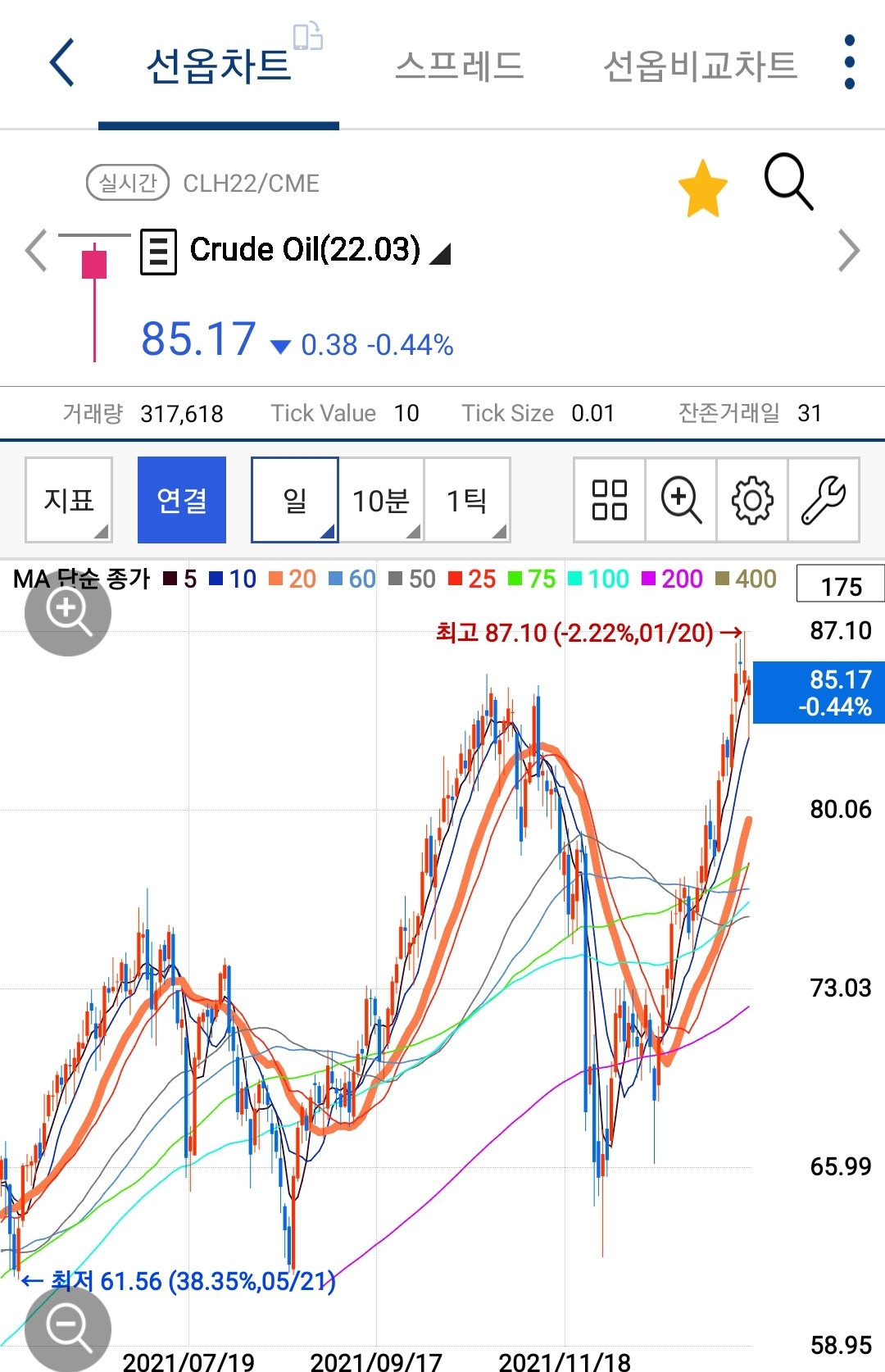Screen dimensions: 885x1372
Task: Switch to the 선옵비교차트 tab
Action: pyautogui.click(x=701, y=66)
